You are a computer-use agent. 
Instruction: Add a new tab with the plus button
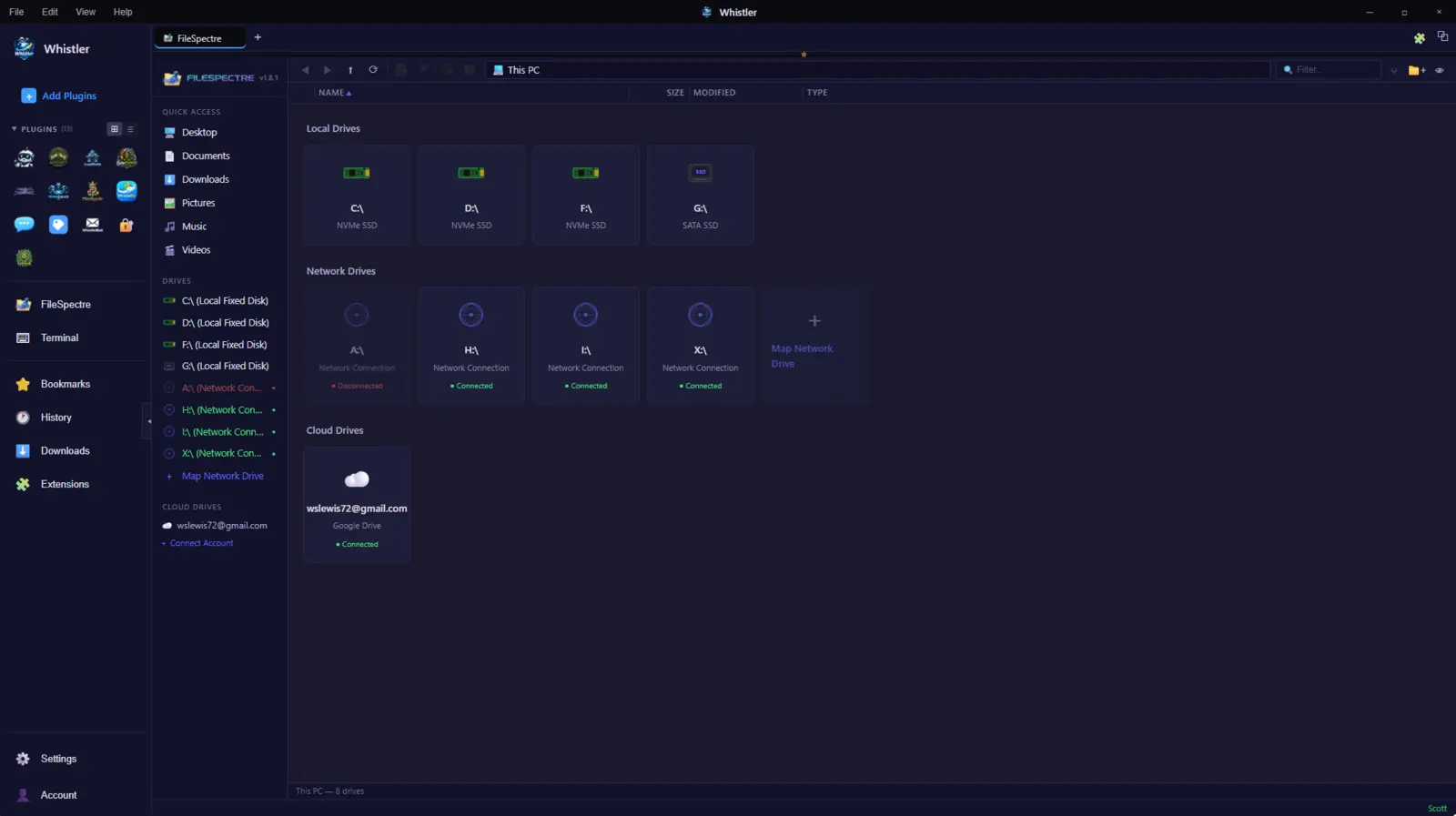[258, 37]
